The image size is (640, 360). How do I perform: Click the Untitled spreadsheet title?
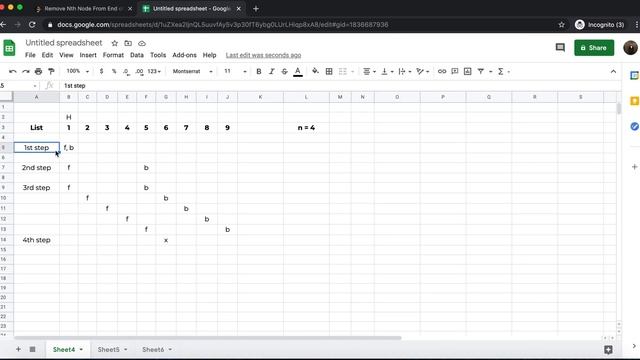64,43
